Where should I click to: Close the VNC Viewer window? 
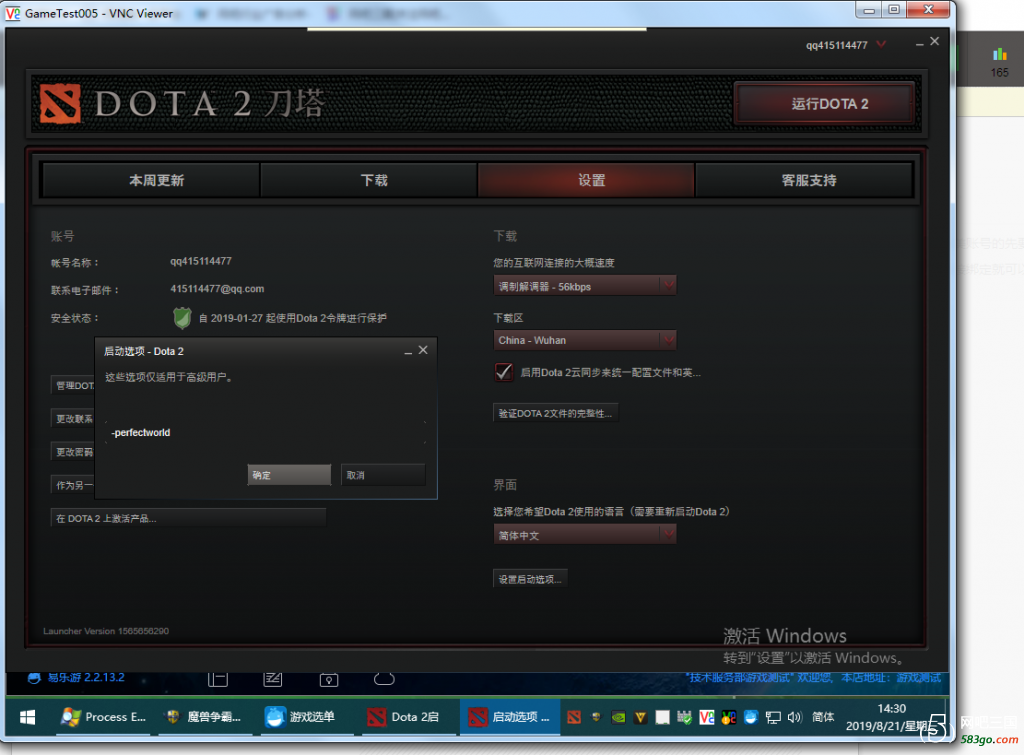point(928,10)
